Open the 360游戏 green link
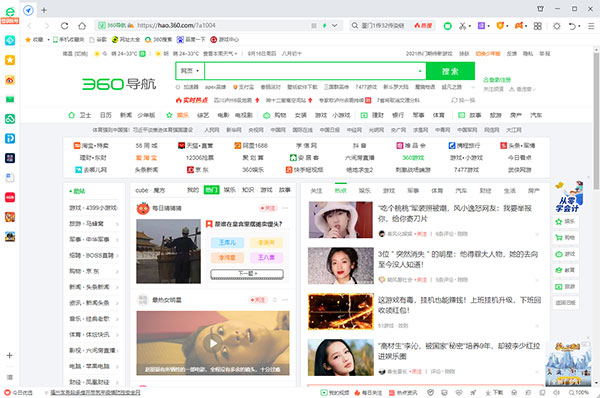 (413, 157)
